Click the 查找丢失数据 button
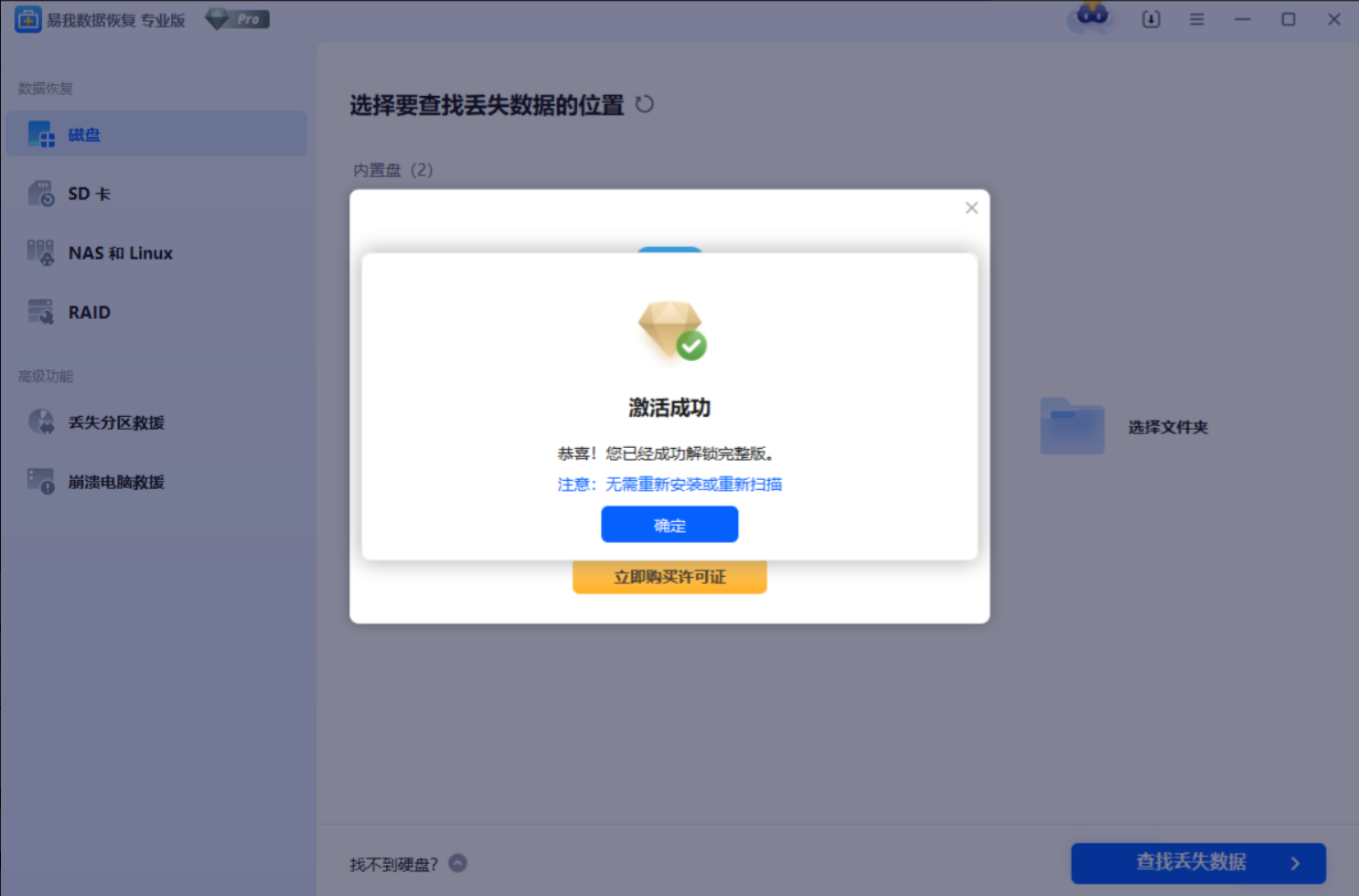 (x=1198, y=862)
